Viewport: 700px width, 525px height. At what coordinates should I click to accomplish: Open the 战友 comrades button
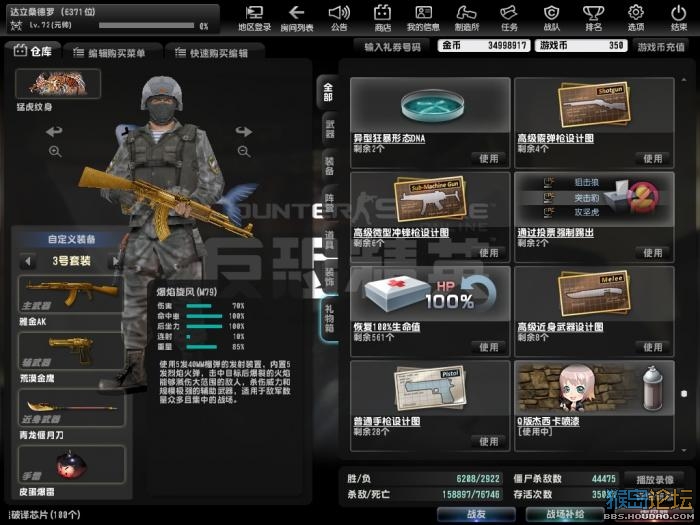click(x=476, y=514)
